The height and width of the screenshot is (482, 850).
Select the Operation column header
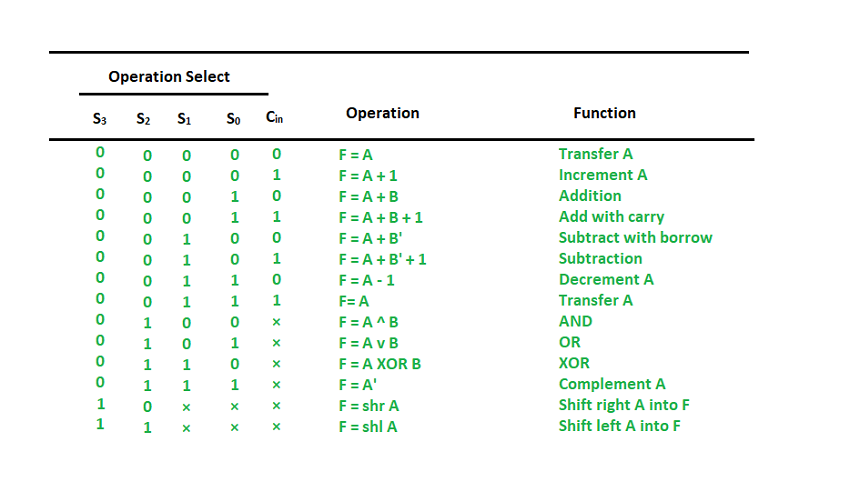383,113
